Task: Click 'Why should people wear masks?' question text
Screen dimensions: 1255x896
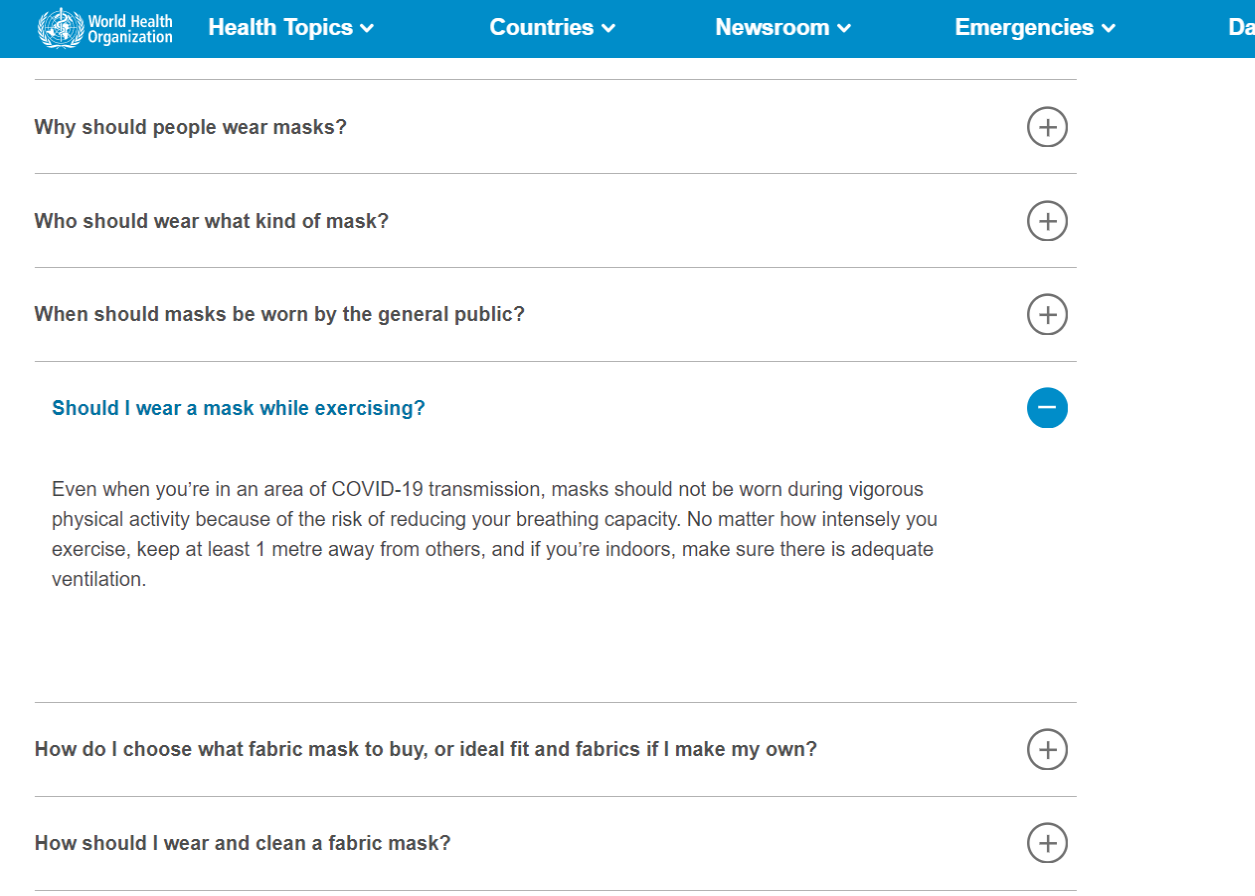Action: tap(190, 127)
